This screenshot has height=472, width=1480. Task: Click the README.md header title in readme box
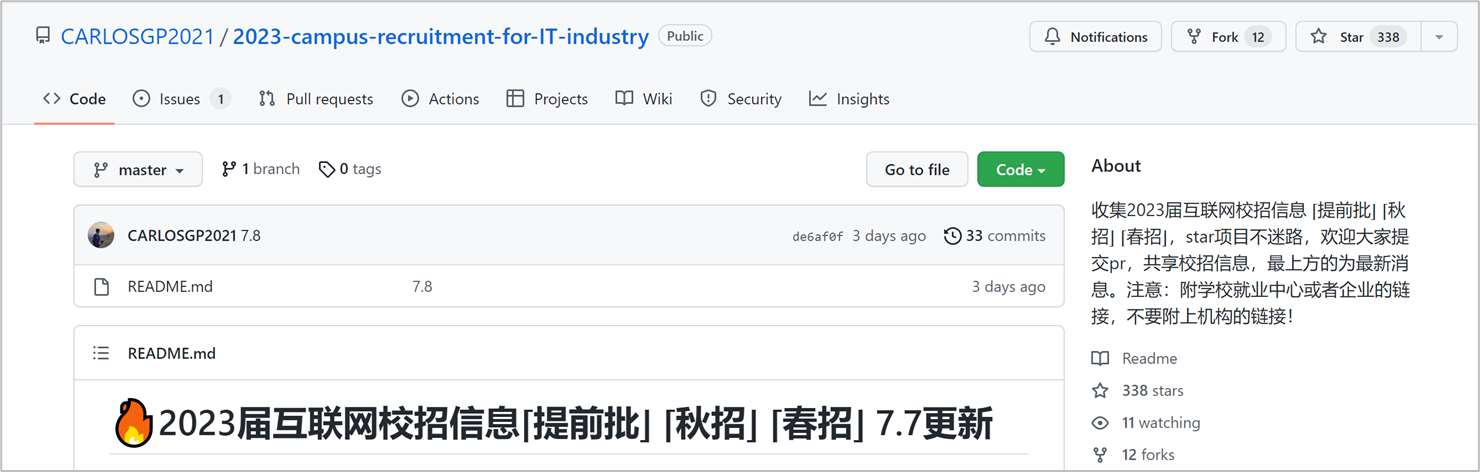pos(172,353)
